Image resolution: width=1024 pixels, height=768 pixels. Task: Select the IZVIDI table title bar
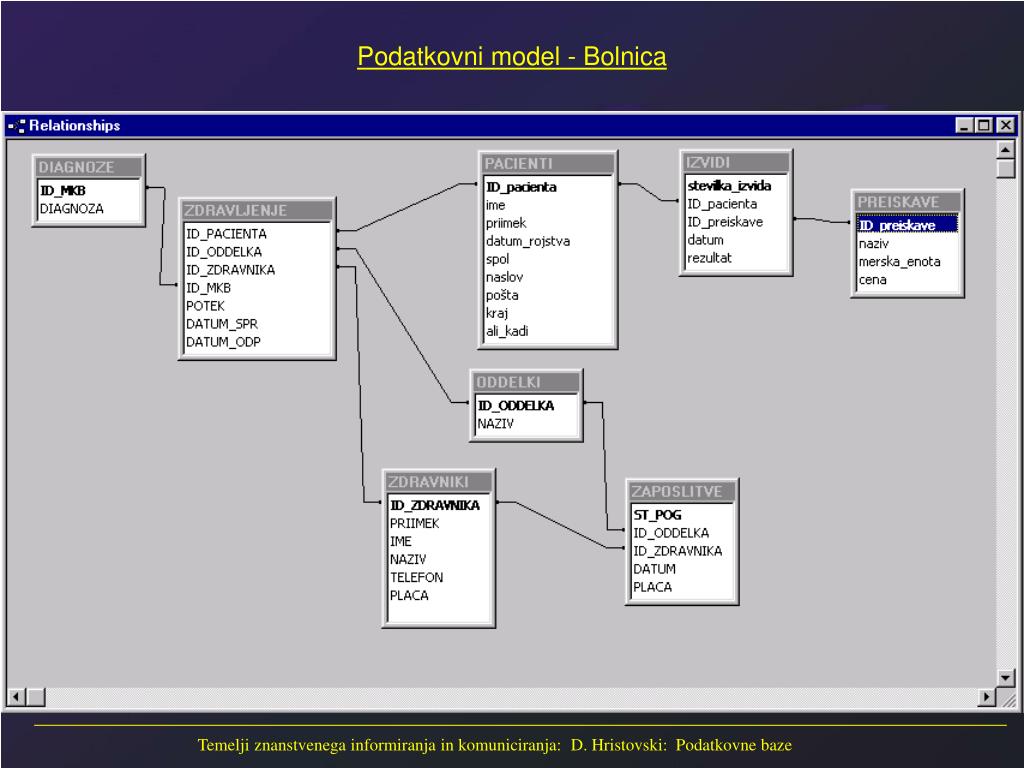click(x=736, y=162)
